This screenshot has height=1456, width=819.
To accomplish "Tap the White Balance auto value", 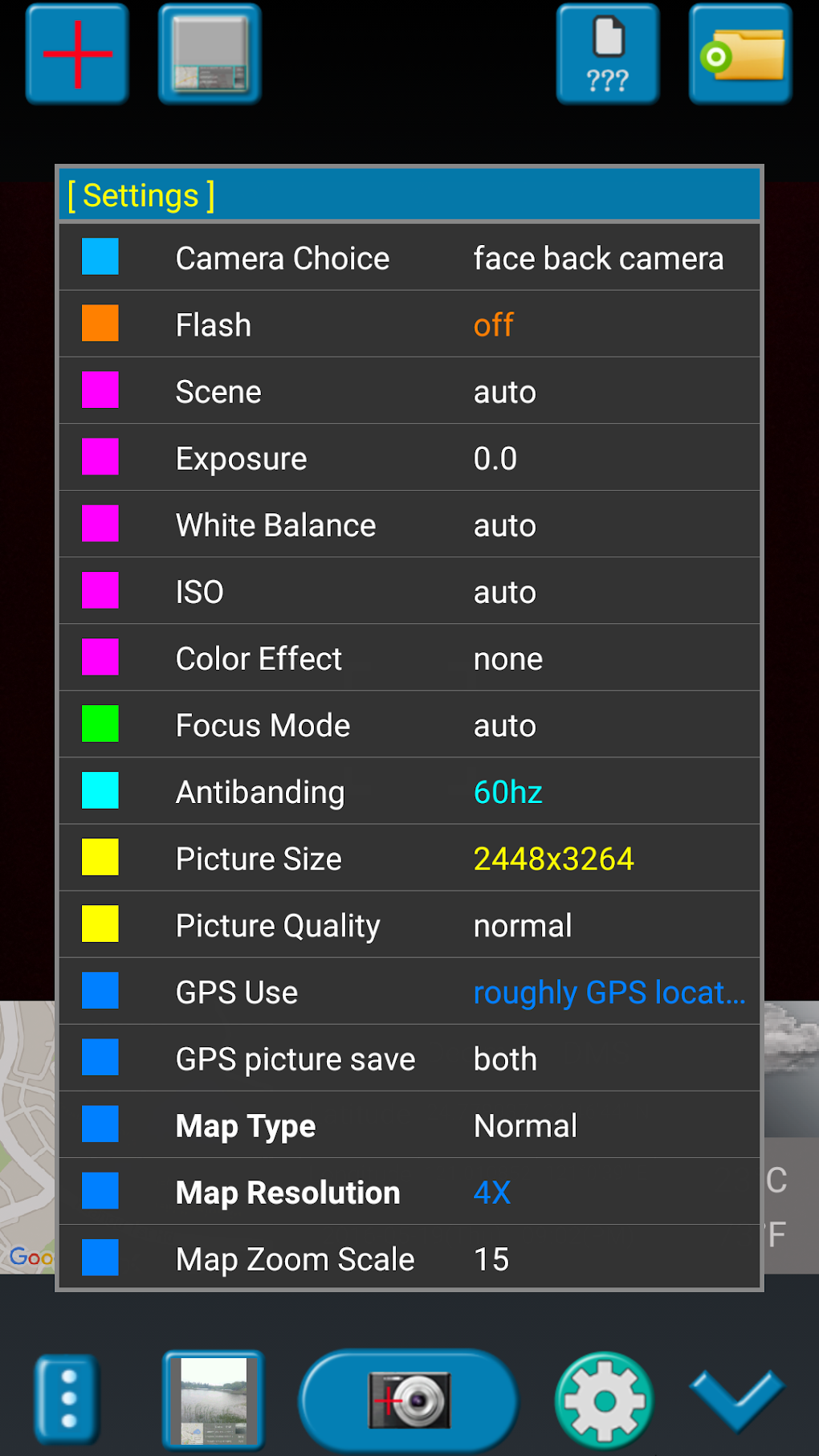I will tap(504, 526).
